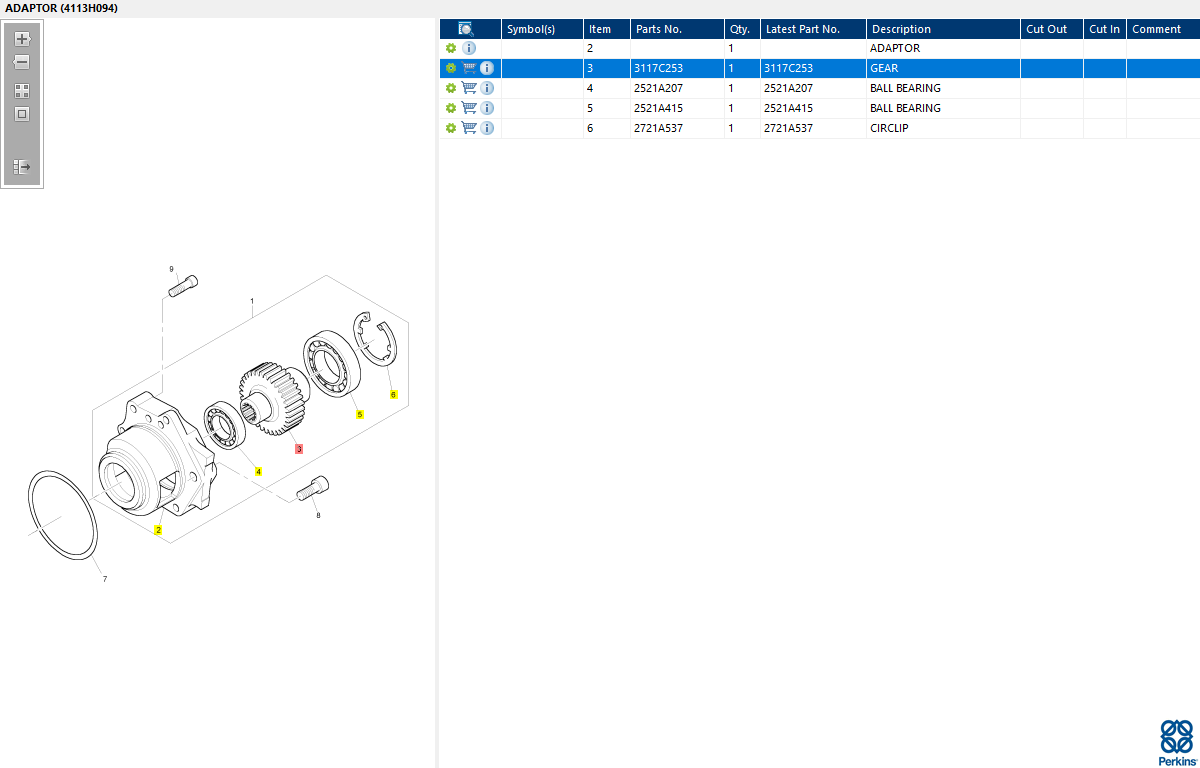Viewport: 1200px width, 768px height.
Task: Click gear icon for item 5 row
Action: [451, 108]
